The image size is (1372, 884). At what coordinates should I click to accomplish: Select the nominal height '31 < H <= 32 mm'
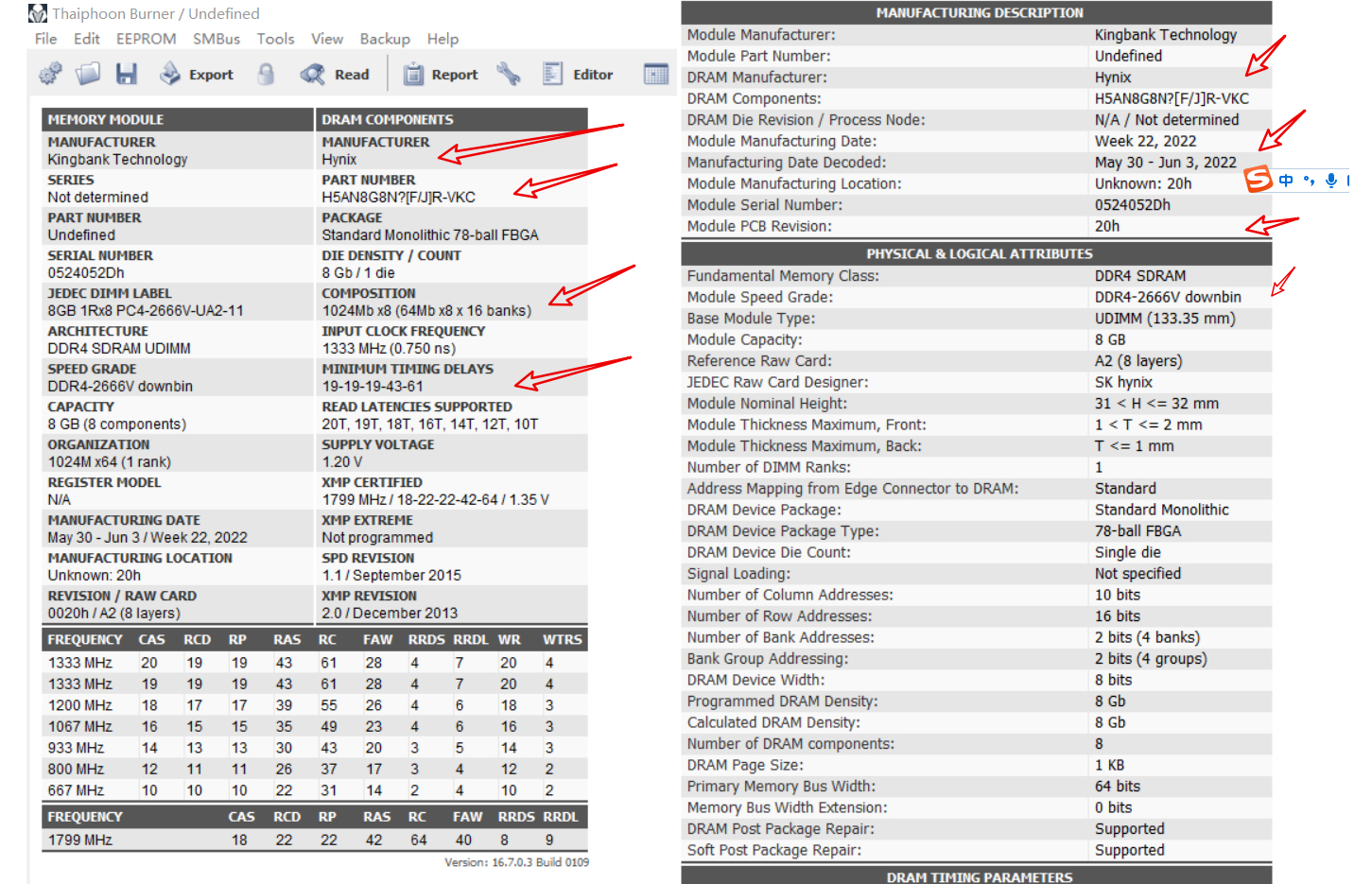pyautogui.click(x=1156, y=404)
